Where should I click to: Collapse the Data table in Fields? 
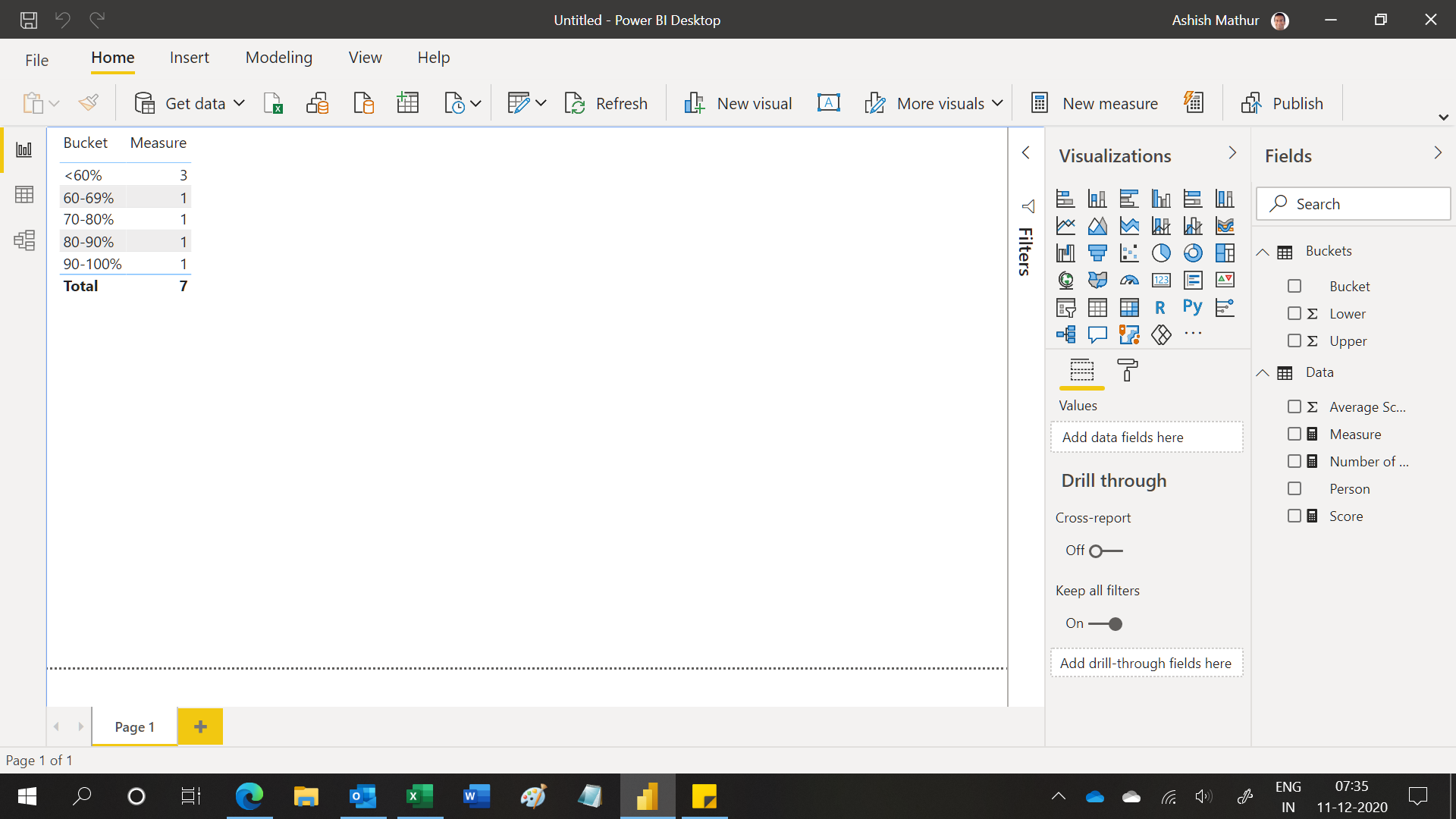pos(1263,373)
